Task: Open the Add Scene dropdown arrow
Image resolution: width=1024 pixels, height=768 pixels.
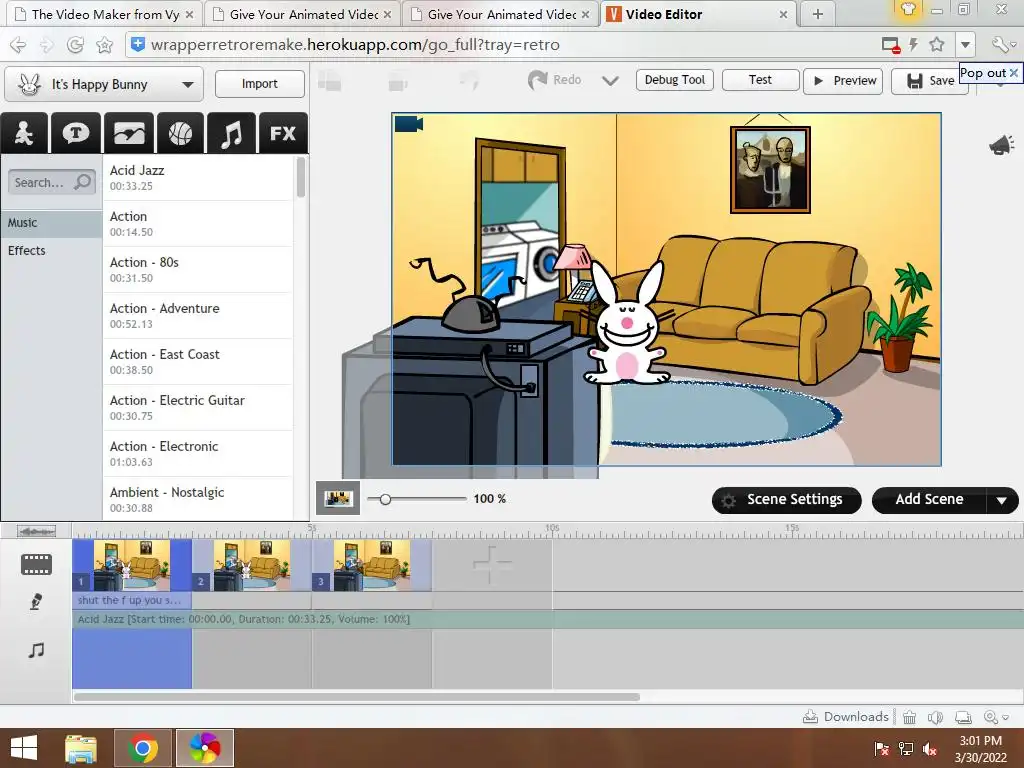Action: (1001, 501)
